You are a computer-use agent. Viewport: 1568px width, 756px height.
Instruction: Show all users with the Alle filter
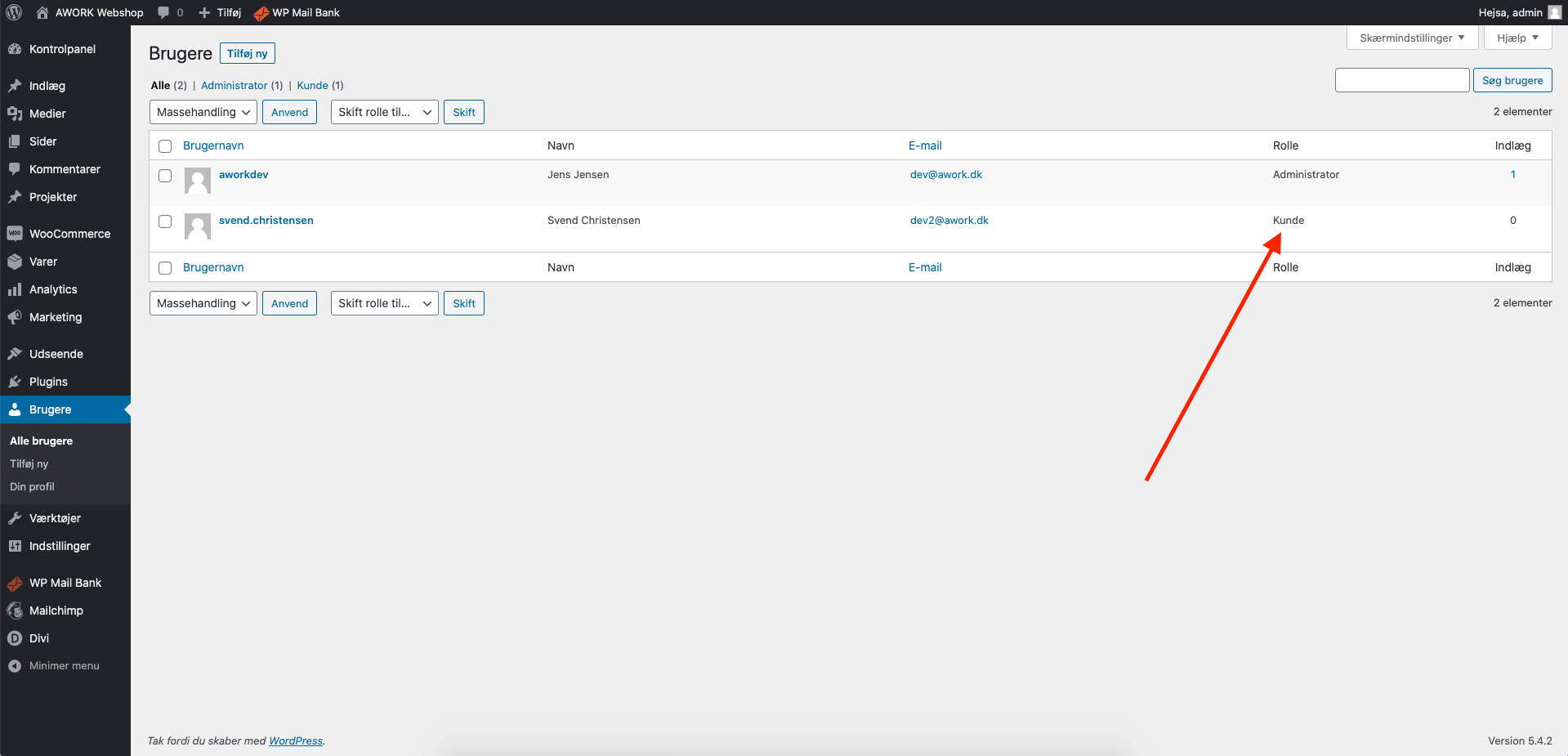(160, 85)
